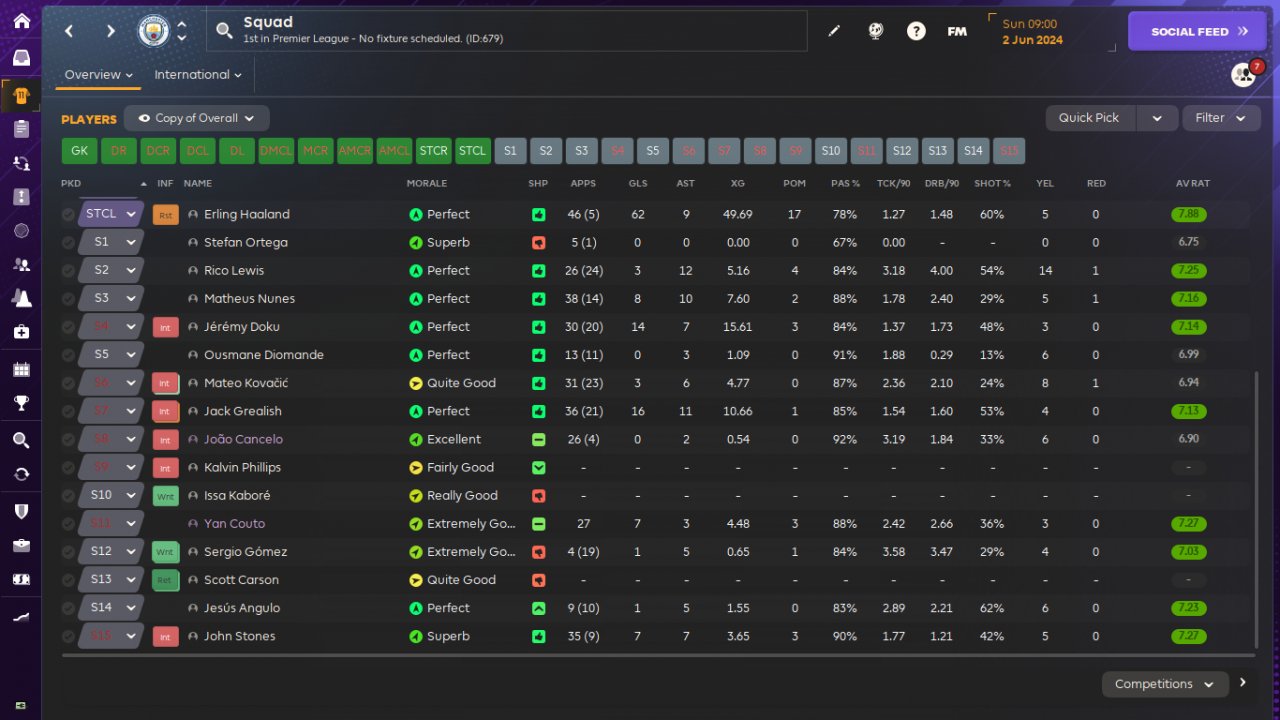Image resolution: width=1280 pixels, height=720 pixels.
Task: Open the Competitions dropdown at bottom
Action: (x=1165, y=684)
